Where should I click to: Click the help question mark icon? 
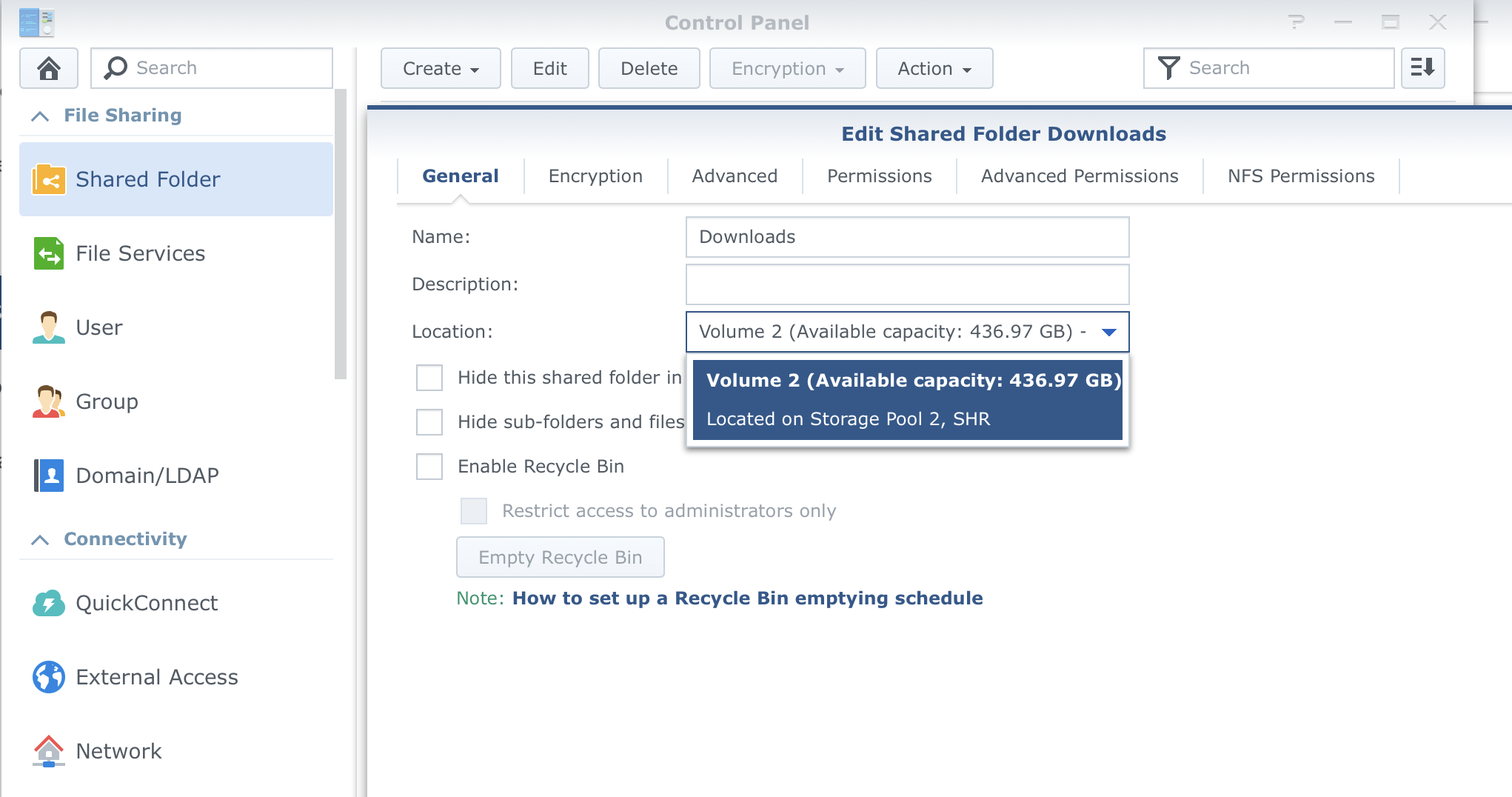point(1296,22)
